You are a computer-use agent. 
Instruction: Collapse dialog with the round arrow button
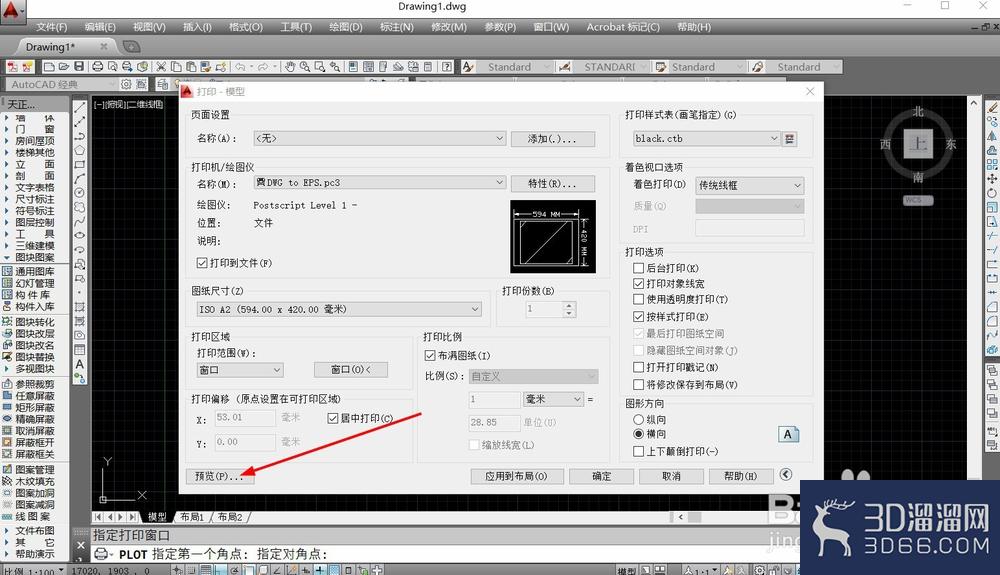(786, 474)
